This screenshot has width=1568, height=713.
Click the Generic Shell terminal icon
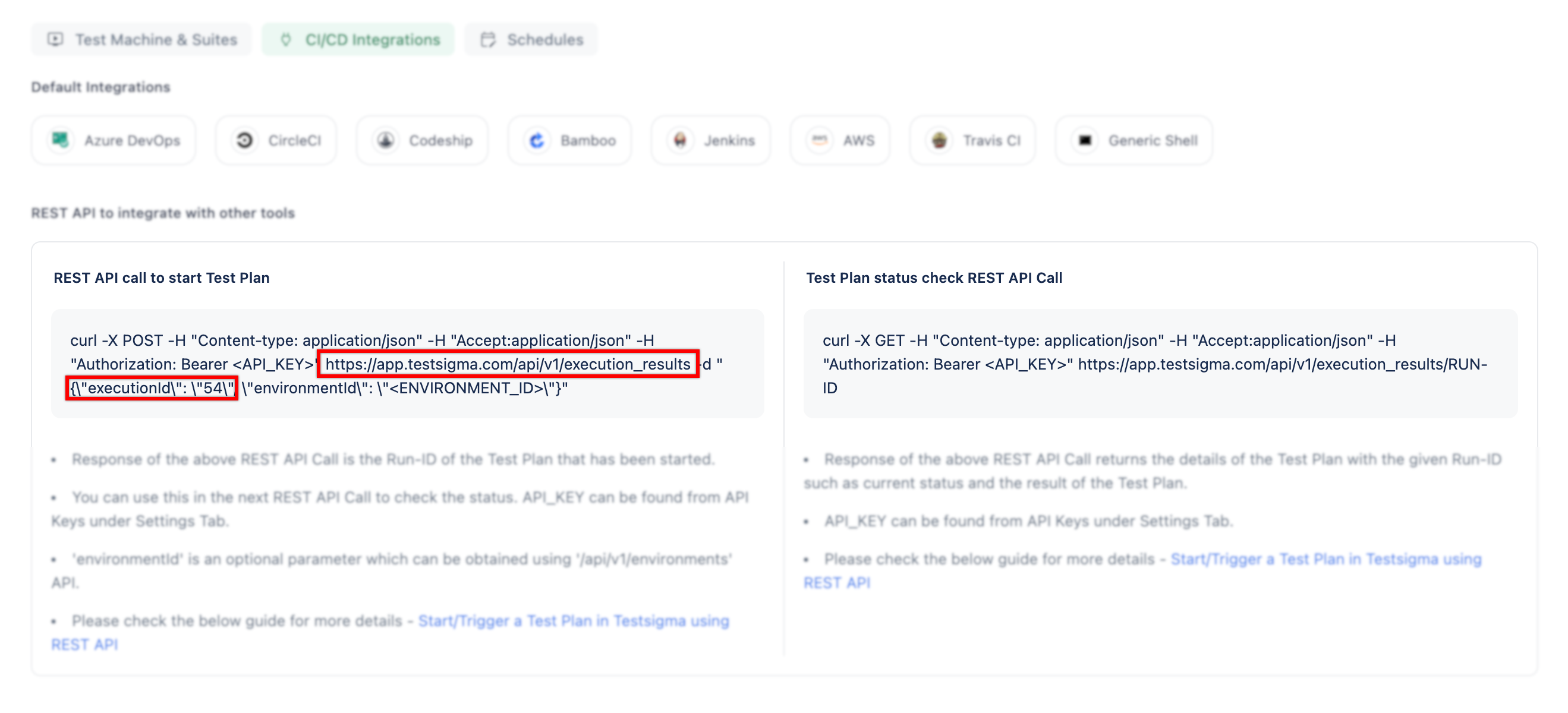[x=1085, y=141]
